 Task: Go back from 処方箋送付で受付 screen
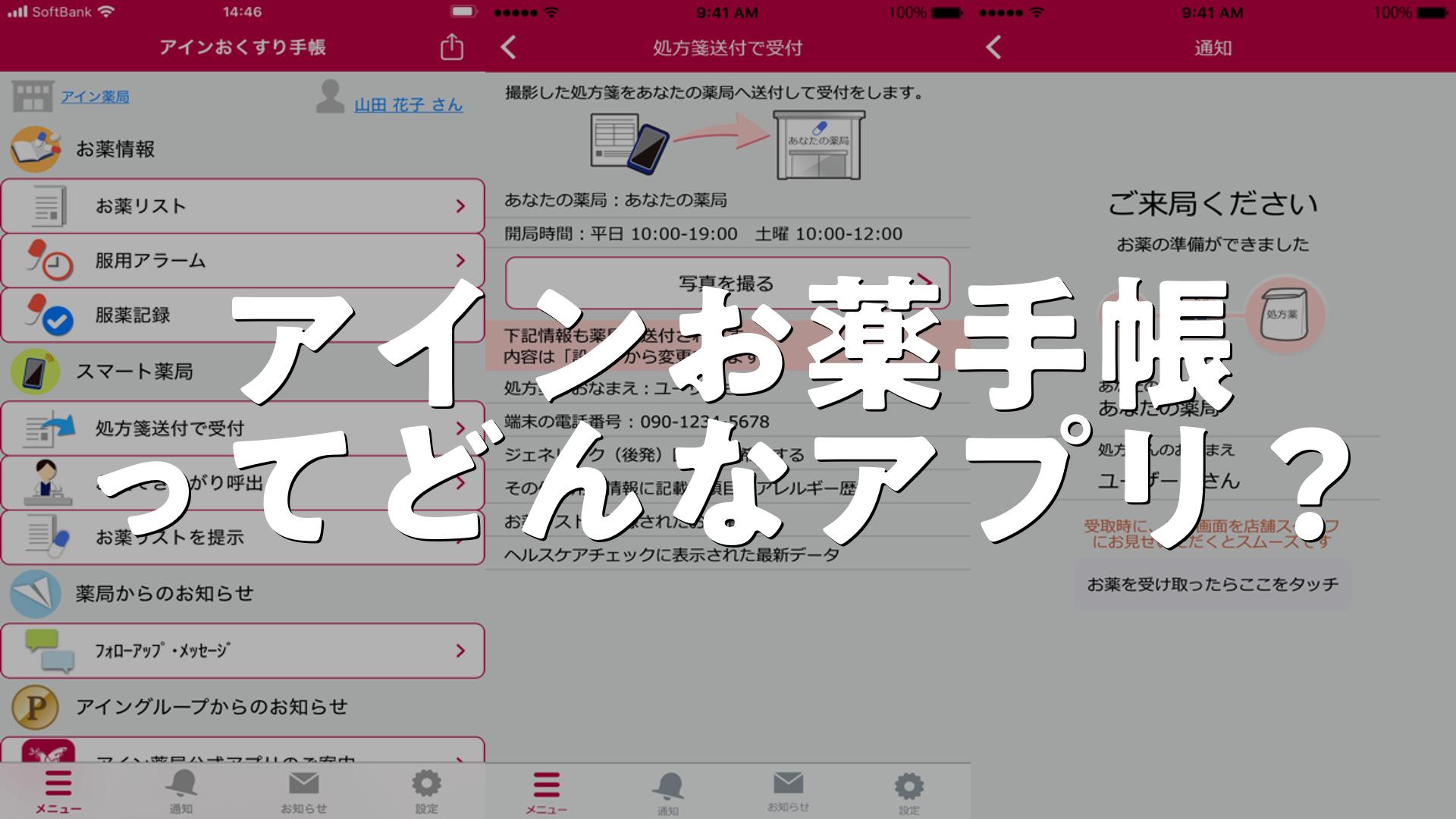(509, 47)
